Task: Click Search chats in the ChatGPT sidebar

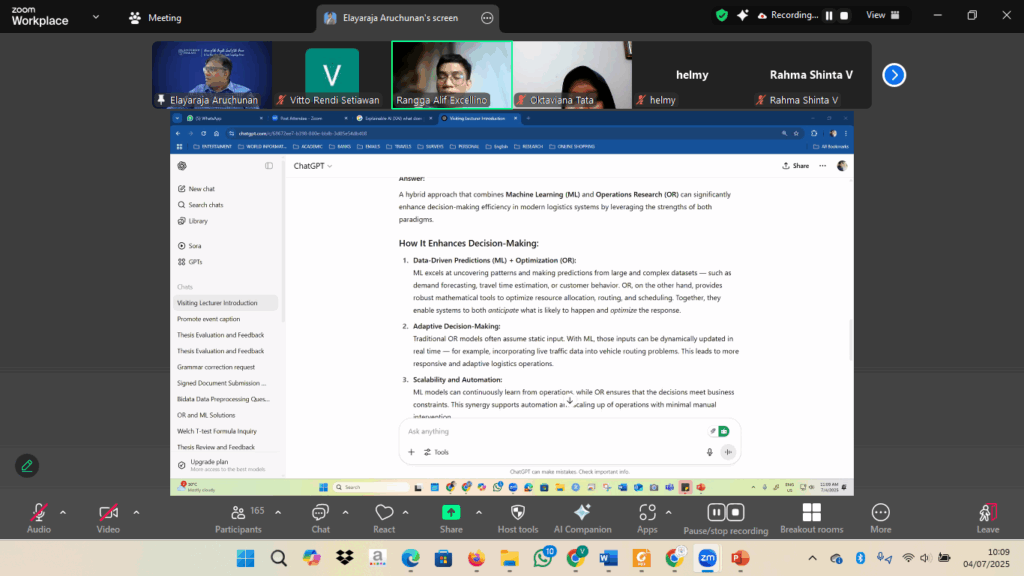Action: (x=200, y=205)
